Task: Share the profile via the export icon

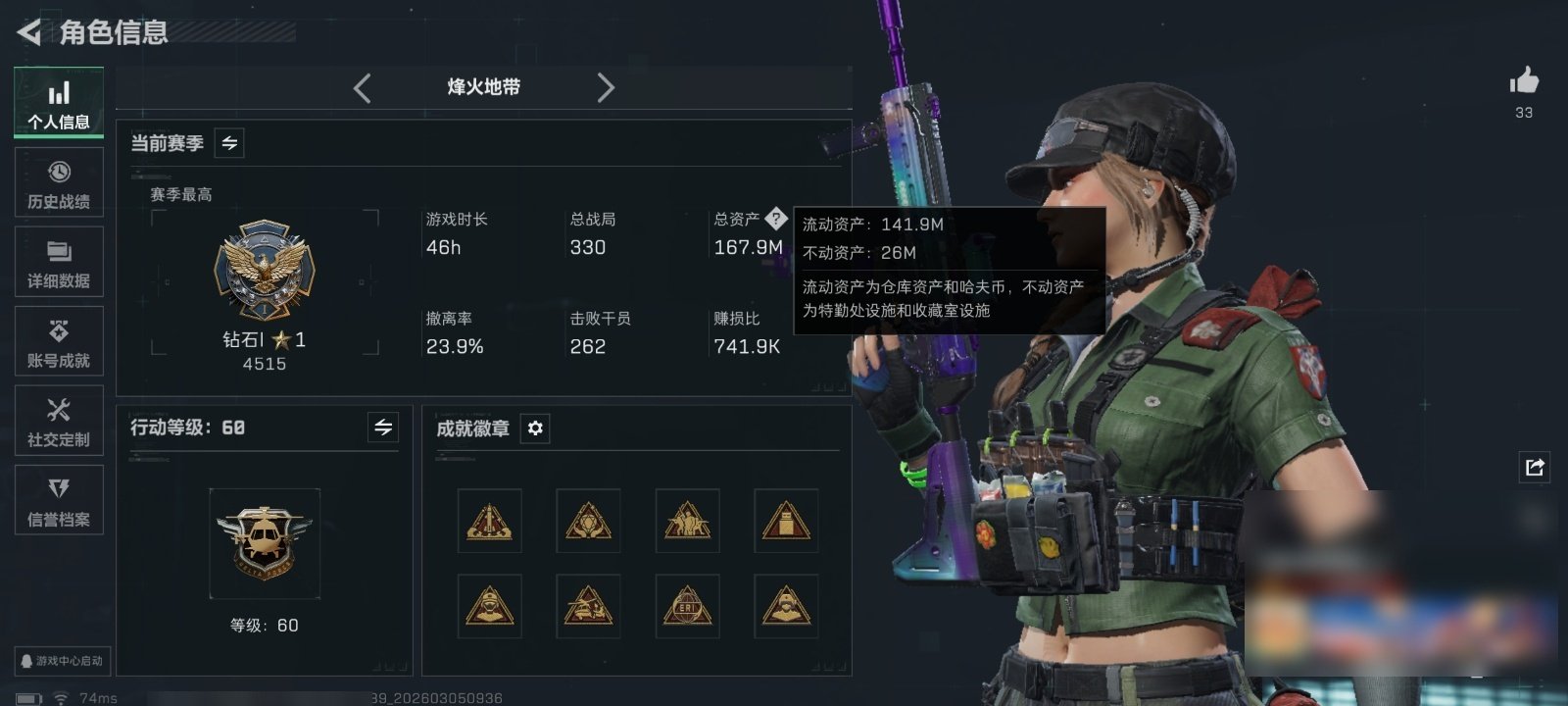Action: click(1535, 467)
